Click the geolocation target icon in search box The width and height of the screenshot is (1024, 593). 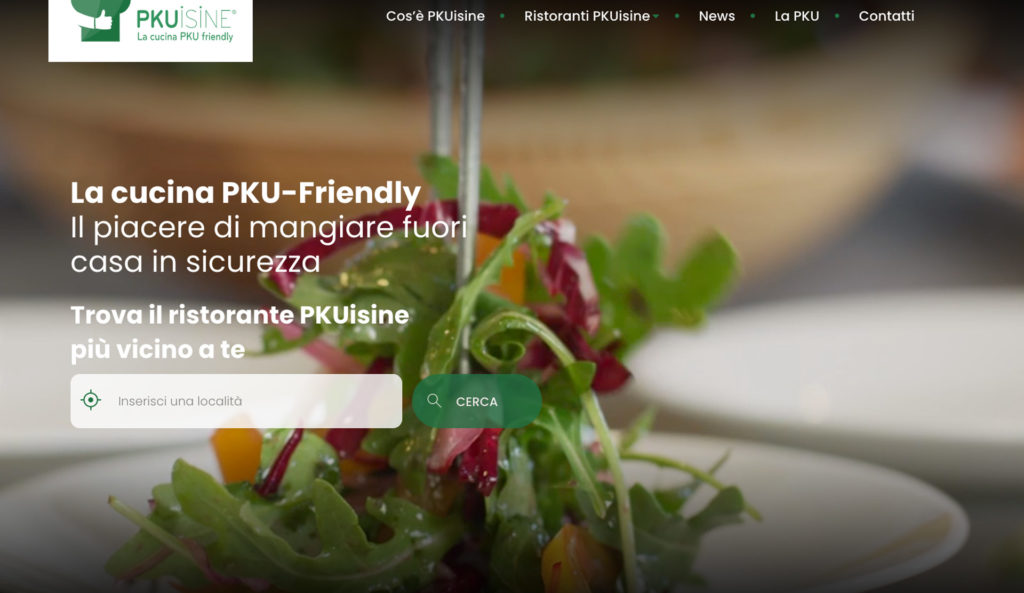91,400
